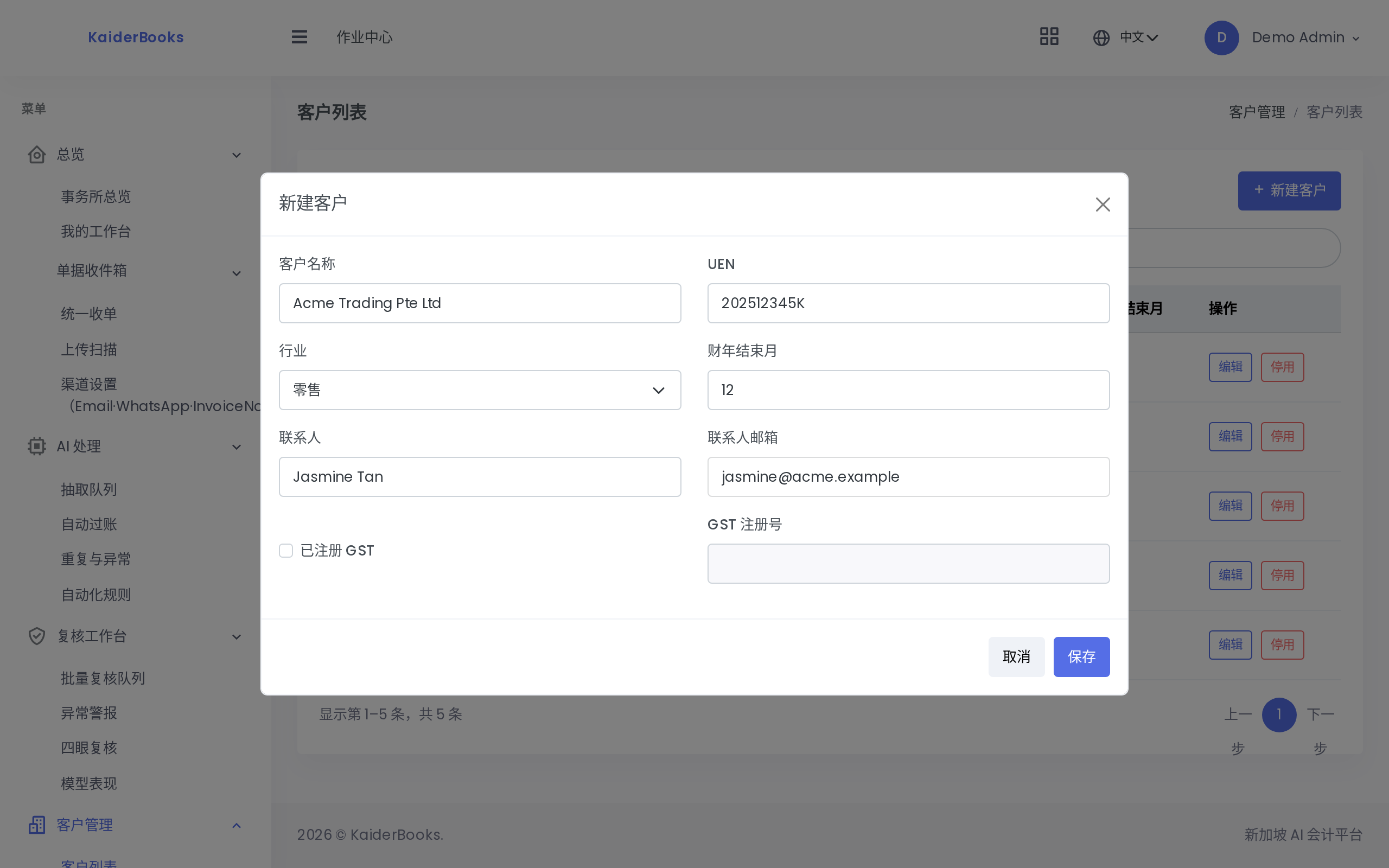
Task: Open 批量复核队列 menu item
Action: [x=103, y=678]
